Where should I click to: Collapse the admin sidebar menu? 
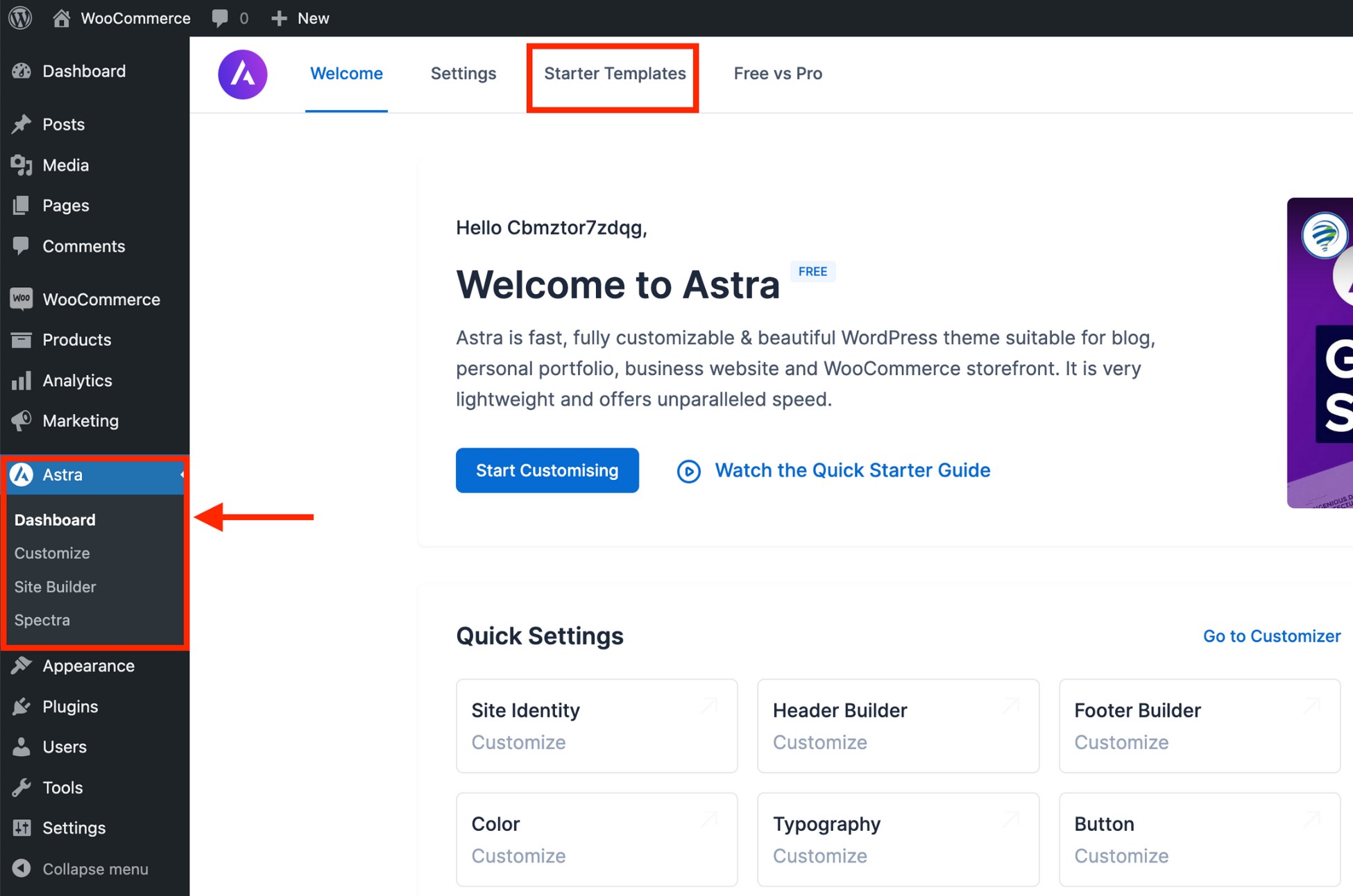pos(94,869)
